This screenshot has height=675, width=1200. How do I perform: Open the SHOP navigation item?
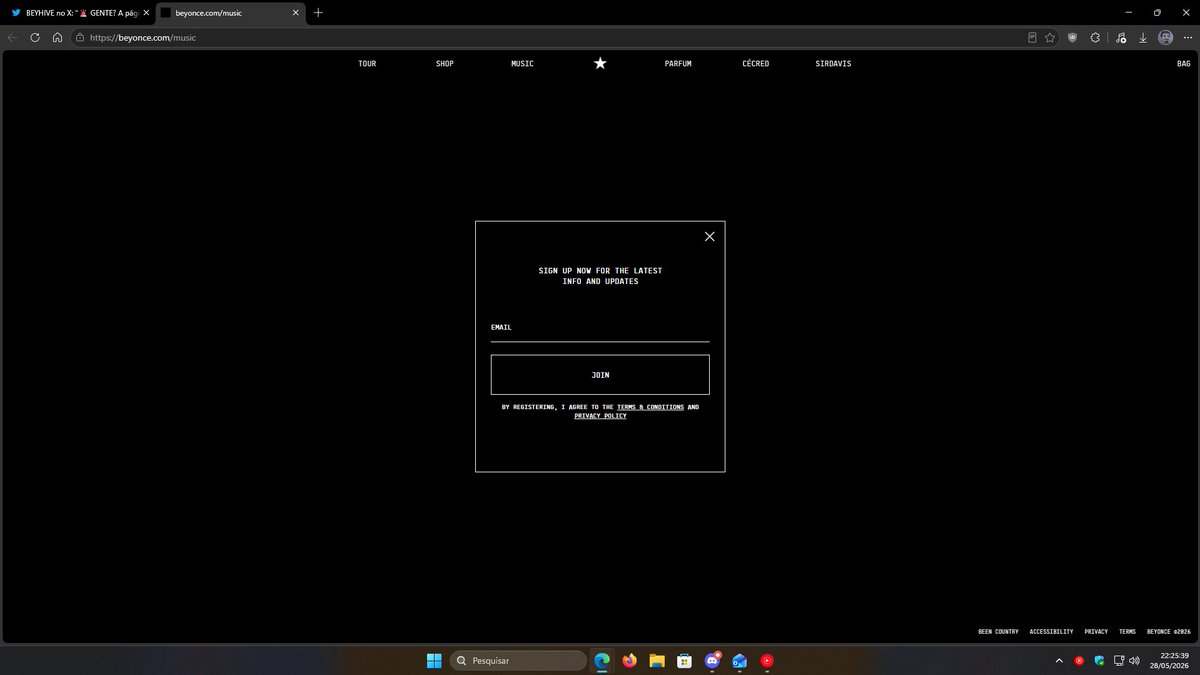pos(445,63)
